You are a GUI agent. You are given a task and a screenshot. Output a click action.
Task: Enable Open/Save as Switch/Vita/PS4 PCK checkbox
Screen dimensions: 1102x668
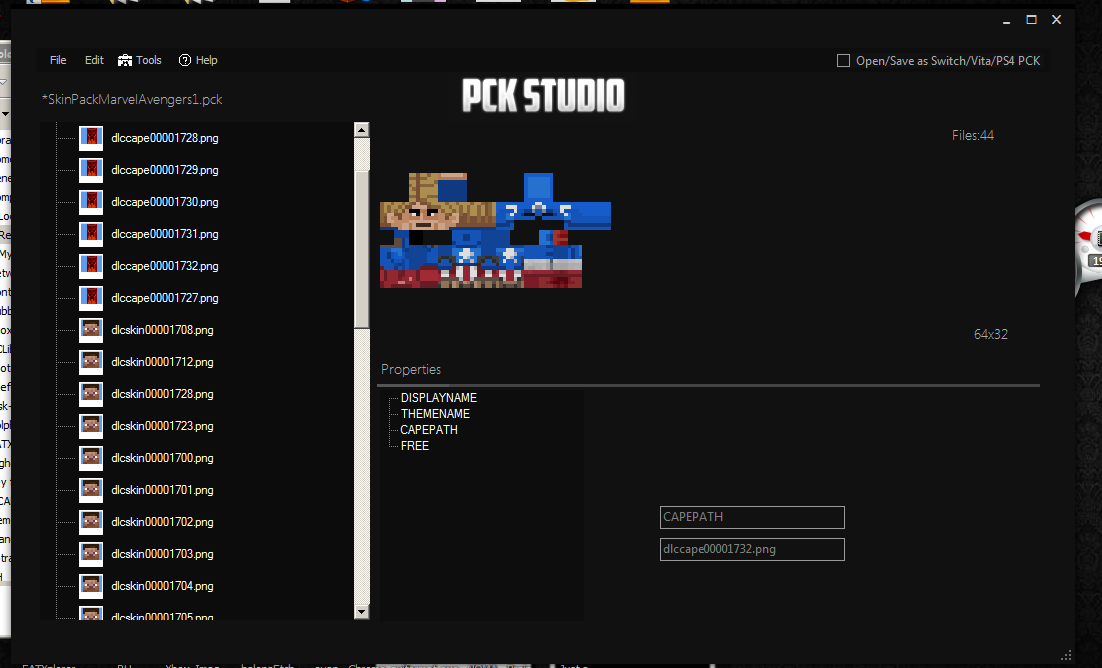tap(843, 61)
